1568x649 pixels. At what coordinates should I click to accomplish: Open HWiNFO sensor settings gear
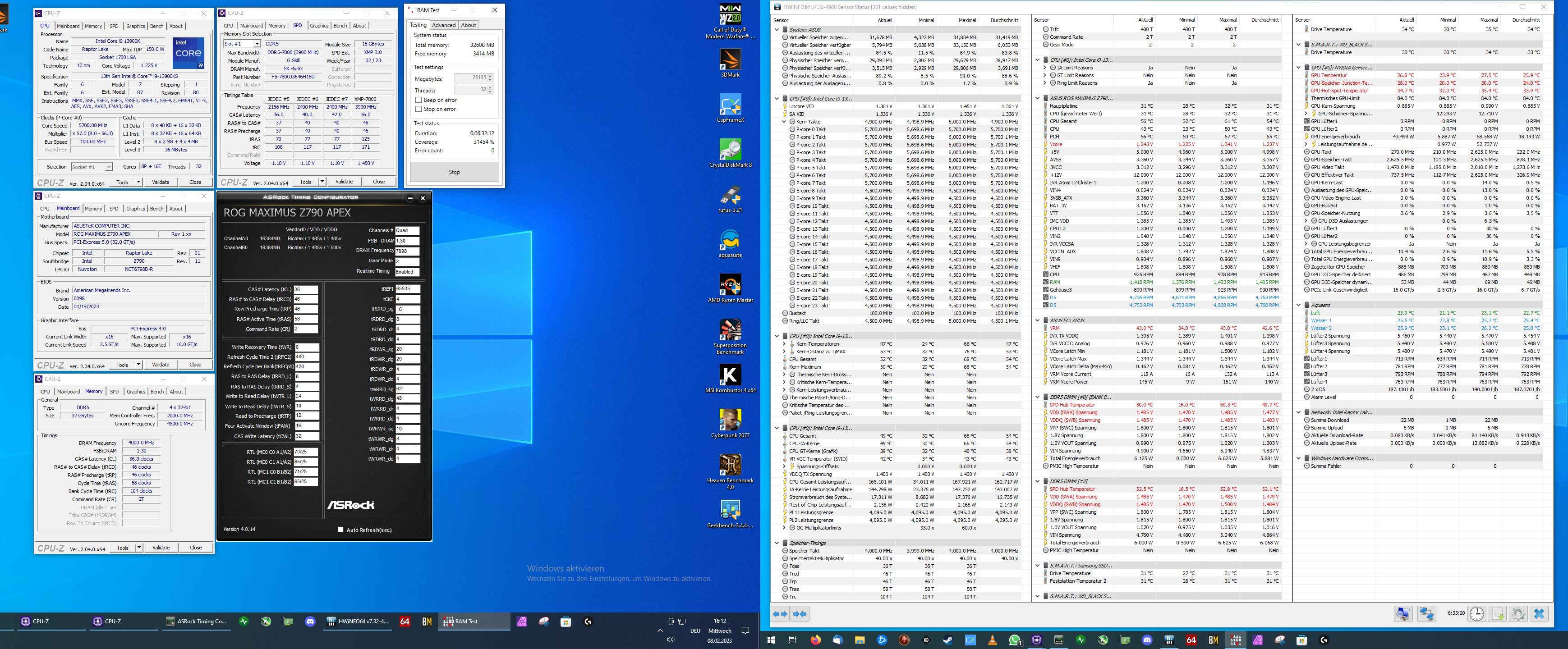1518,614
